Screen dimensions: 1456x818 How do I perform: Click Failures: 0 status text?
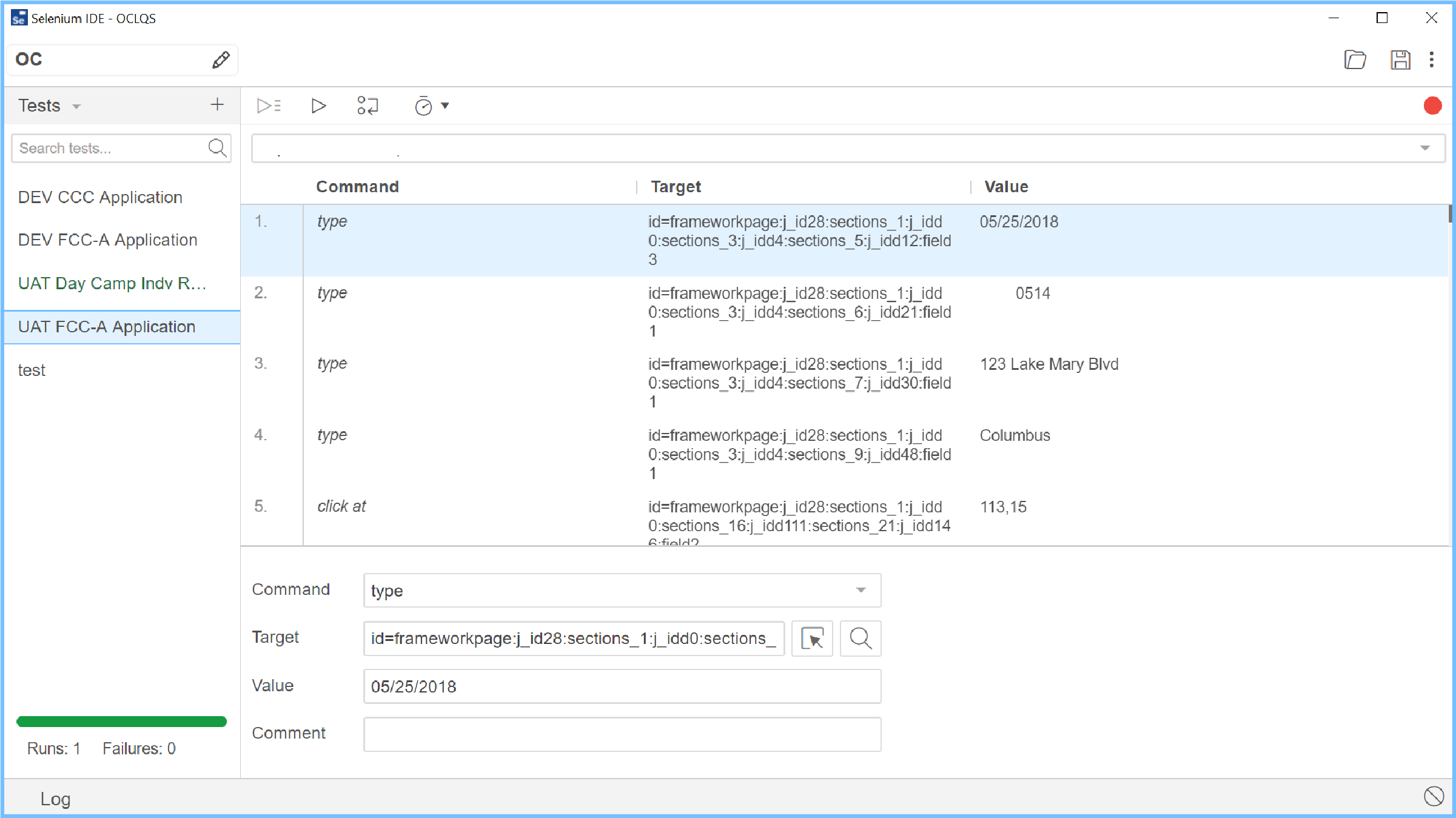tap(139, 748)
